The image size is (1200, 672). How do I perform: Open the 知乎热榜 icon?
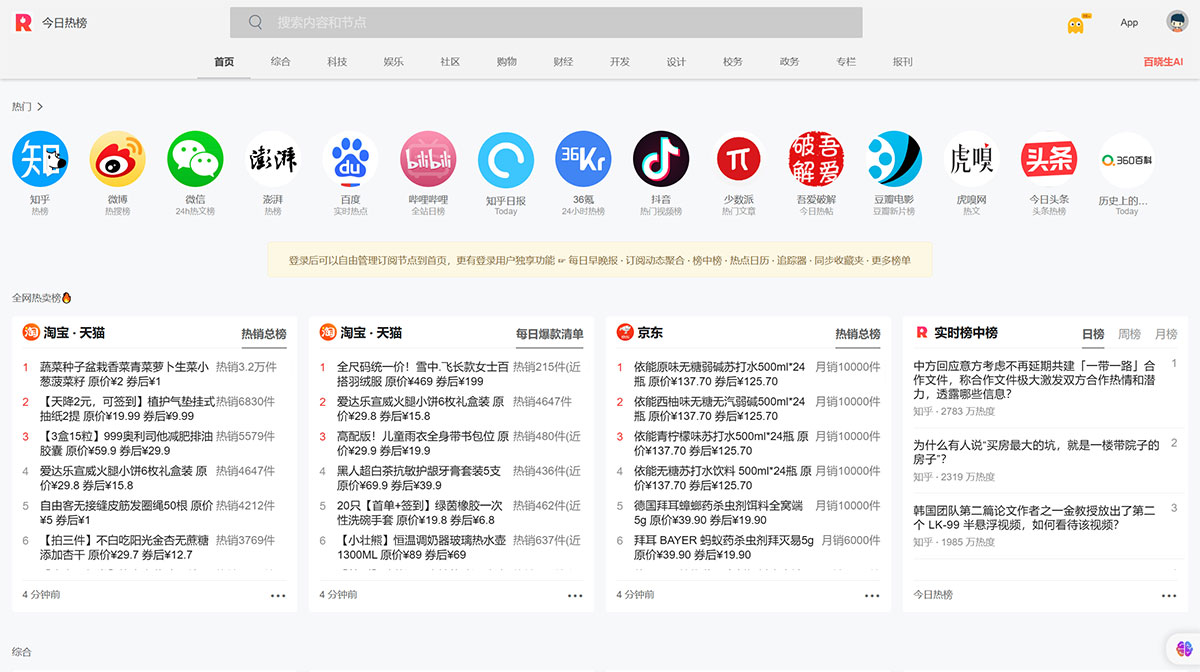tap(40, 160)
